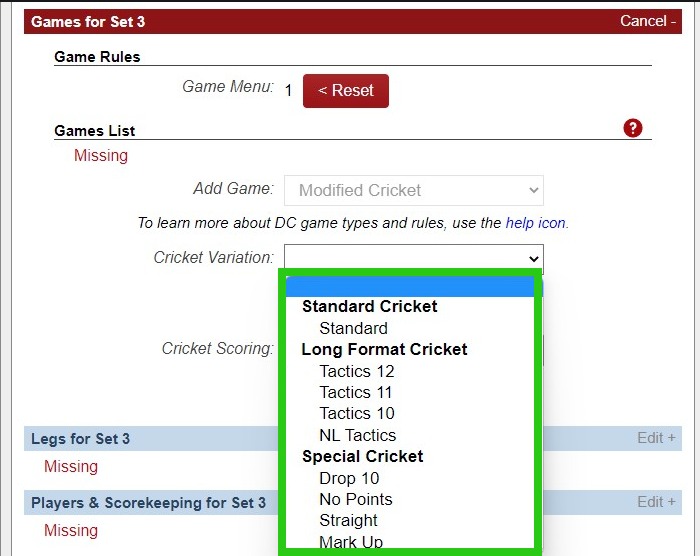Collapse the Cricket Variation dropdown

[x=413, y=258]
